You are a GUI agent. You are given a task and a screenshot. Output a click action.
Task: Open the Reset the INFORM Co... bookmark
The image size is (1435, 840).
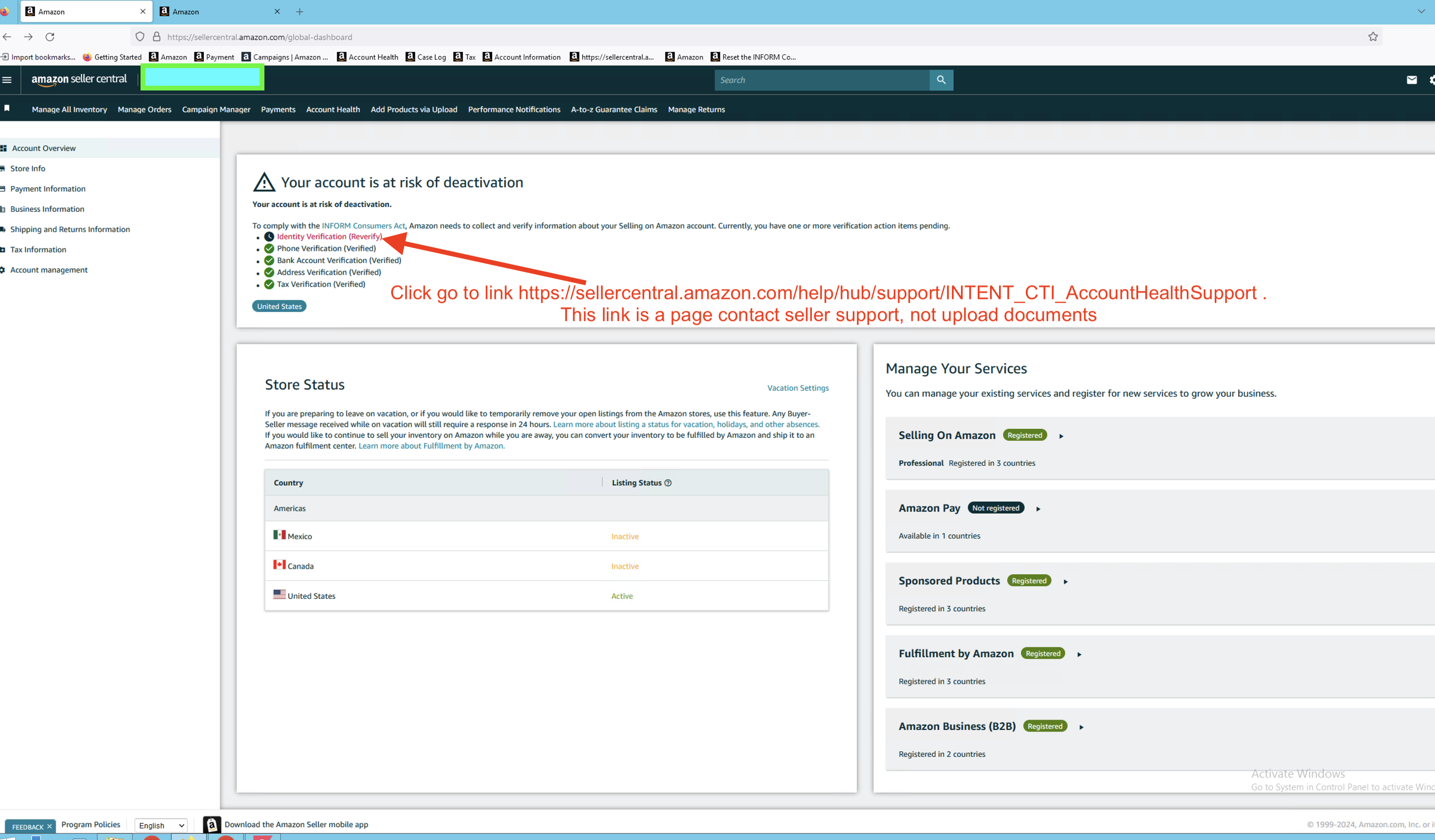tap(753, 57)
